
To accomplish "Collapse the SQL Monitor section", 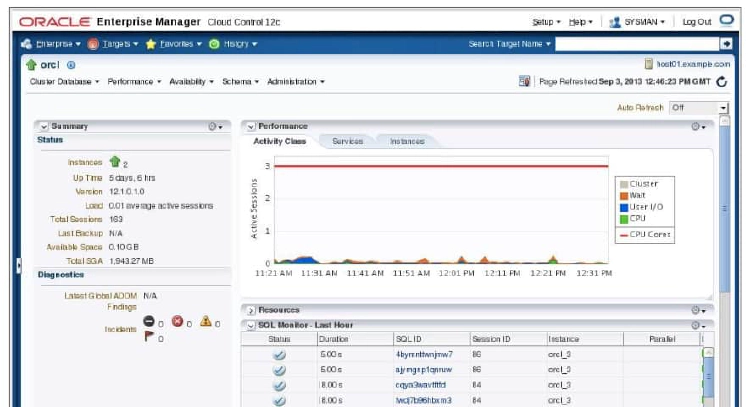I will [x=251, y=325].
